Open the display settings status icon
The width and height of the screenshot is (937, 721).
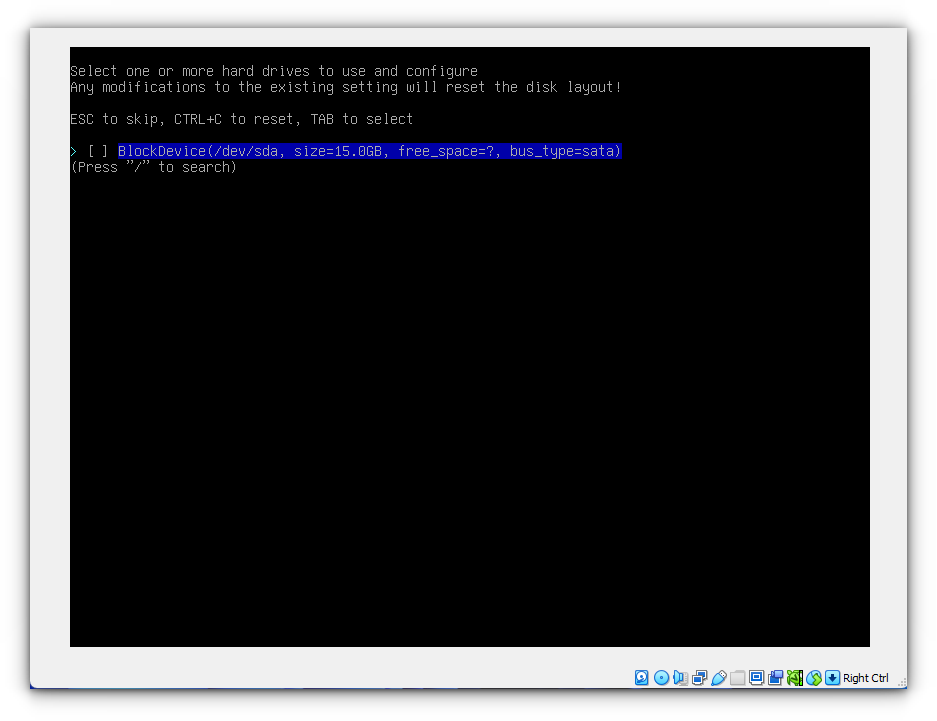[757, 677]
